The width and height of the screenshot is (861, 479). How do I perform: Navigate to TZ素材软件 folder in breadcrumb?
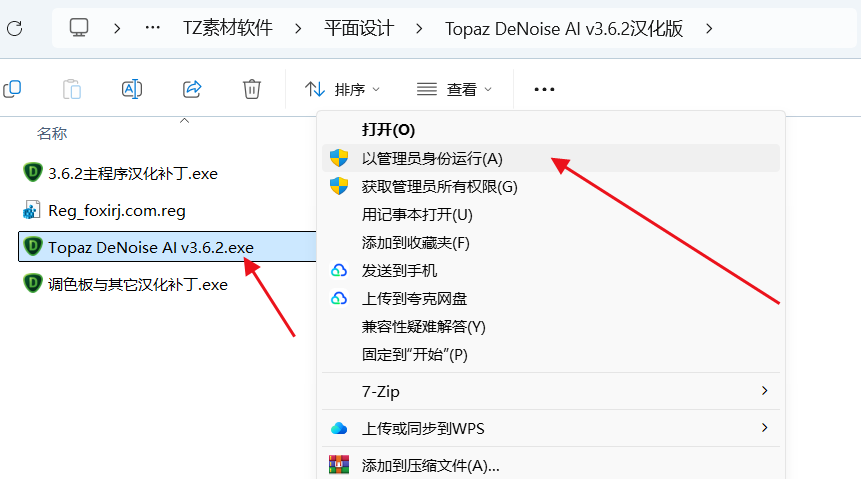228,27
